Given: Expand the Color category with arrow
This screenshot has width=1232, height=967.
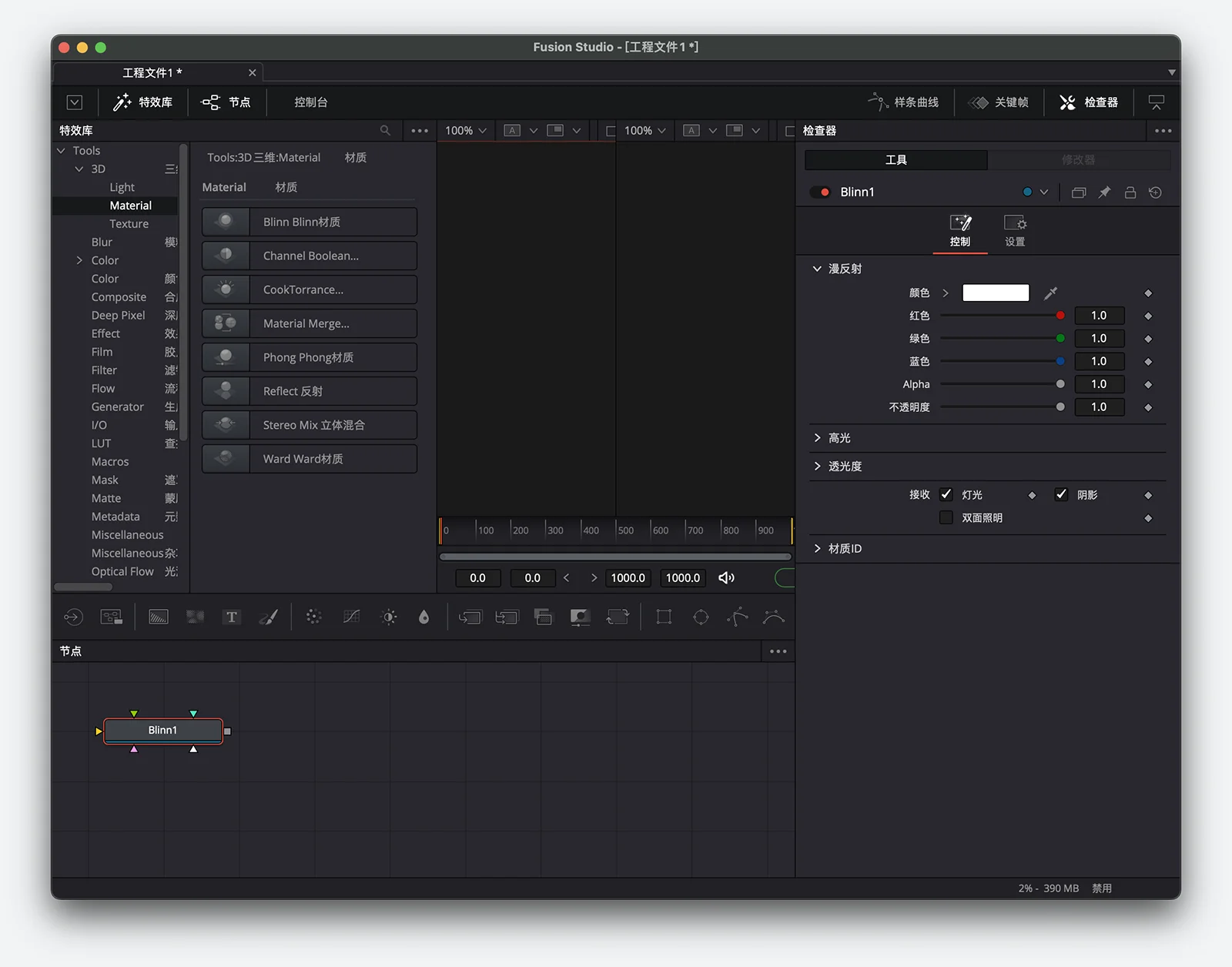Looking at the screenshot, I should coord(79,261).
